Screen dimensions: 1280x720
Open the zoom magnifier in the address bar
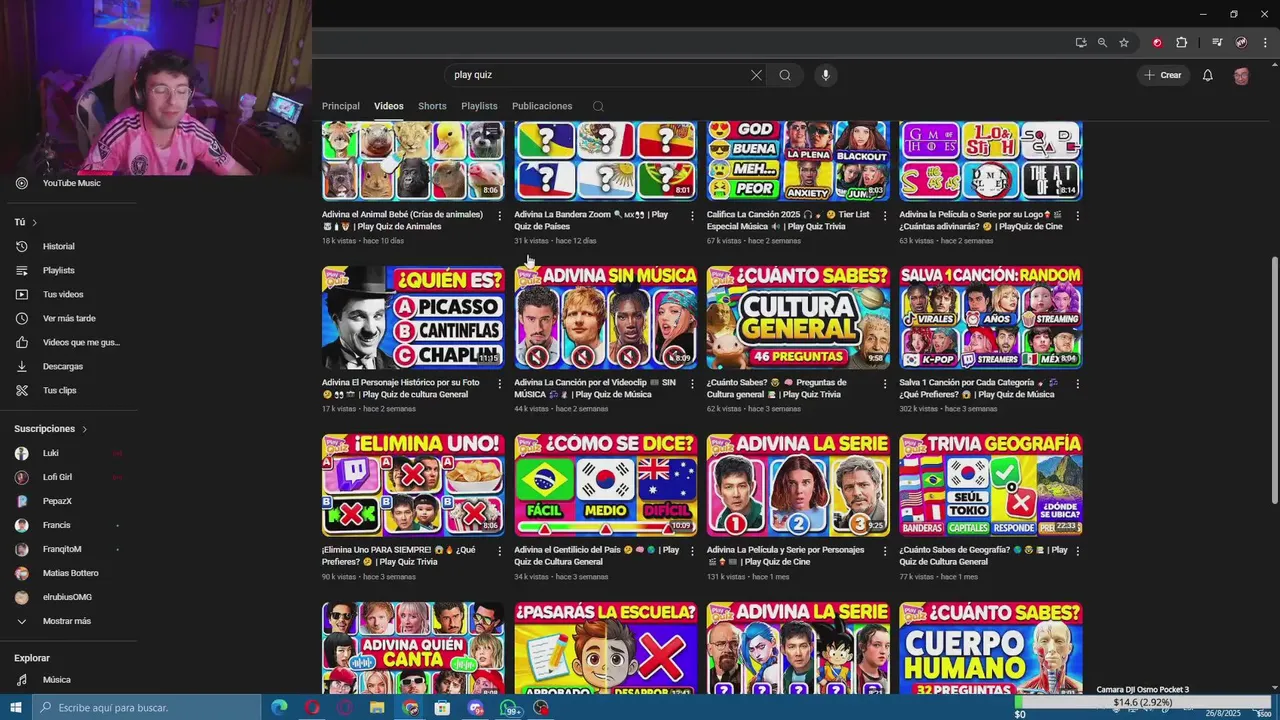coord(1102,43)
